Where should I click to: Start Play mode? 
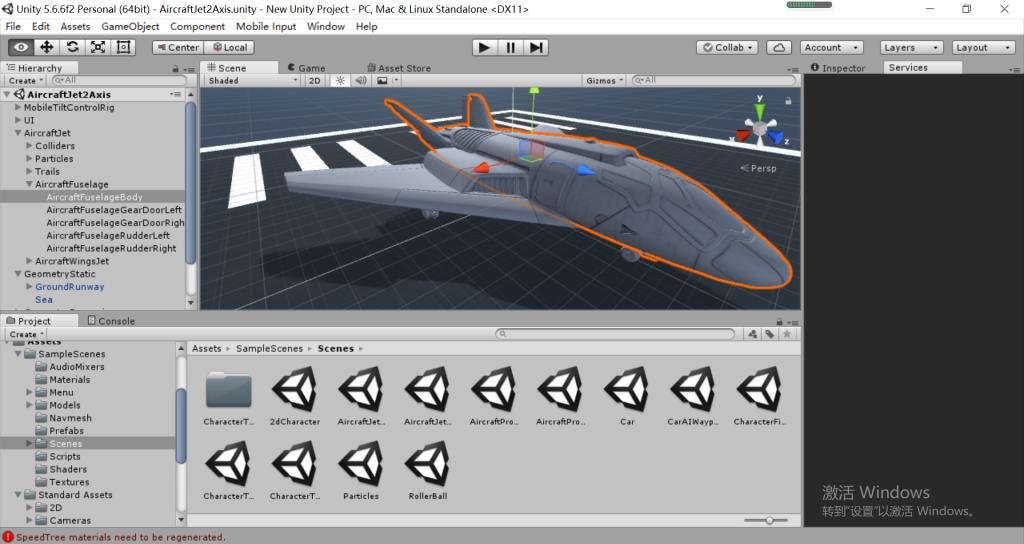(x=484, y=47)
